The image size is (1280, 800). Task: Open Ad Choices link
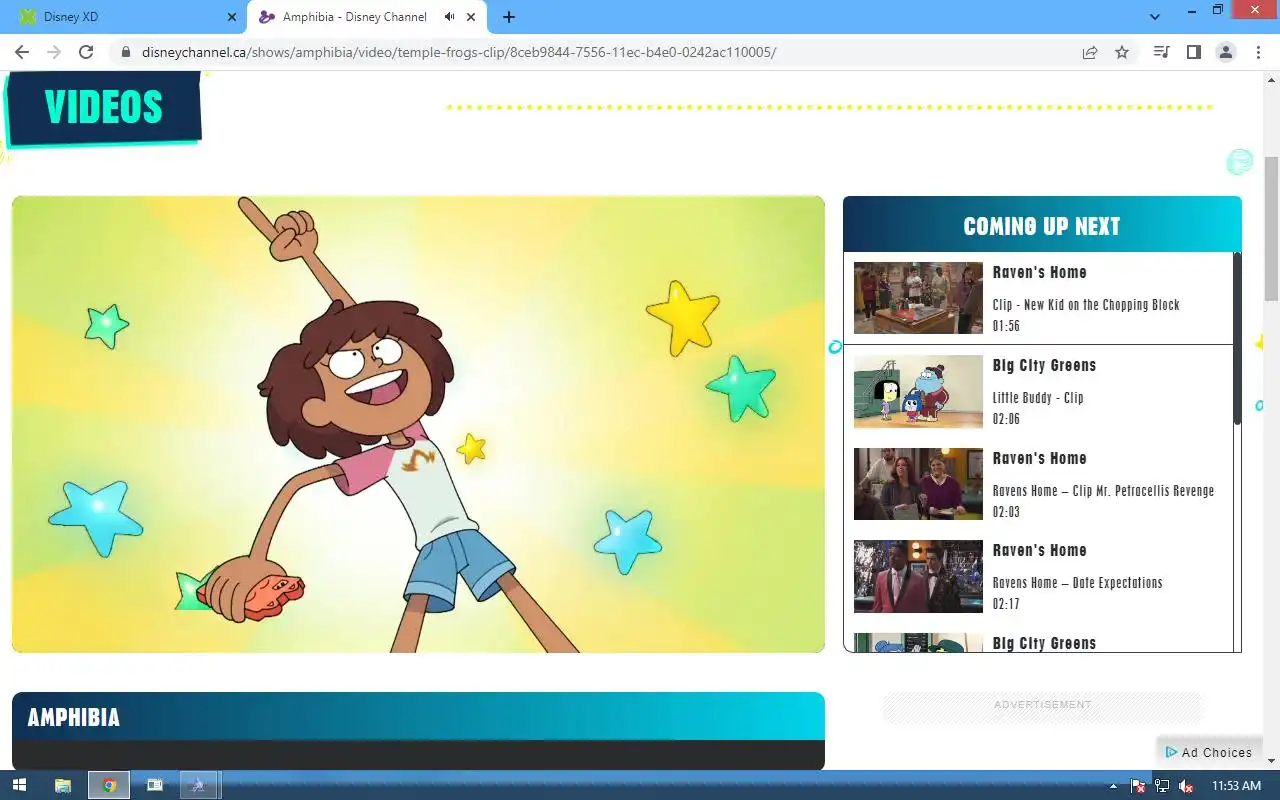[1208, 752]
